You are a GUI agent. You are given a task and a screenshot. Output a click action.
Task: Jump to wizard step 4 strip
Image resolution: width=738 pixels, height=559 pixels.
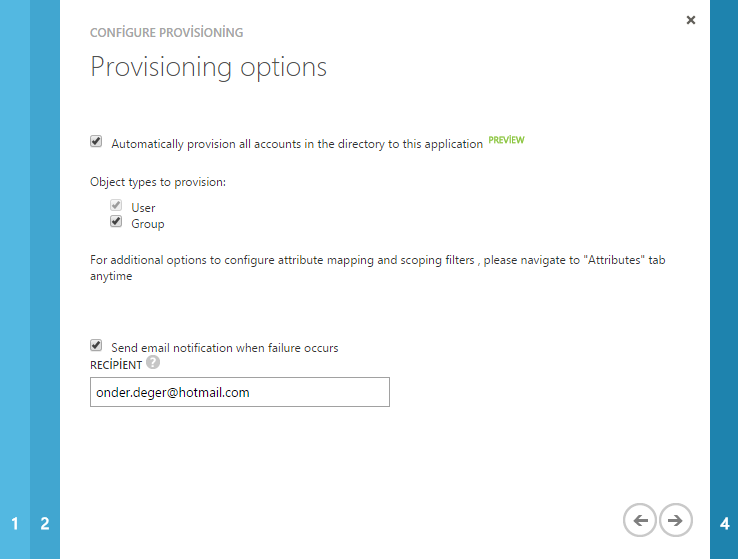tap(724, 523)
